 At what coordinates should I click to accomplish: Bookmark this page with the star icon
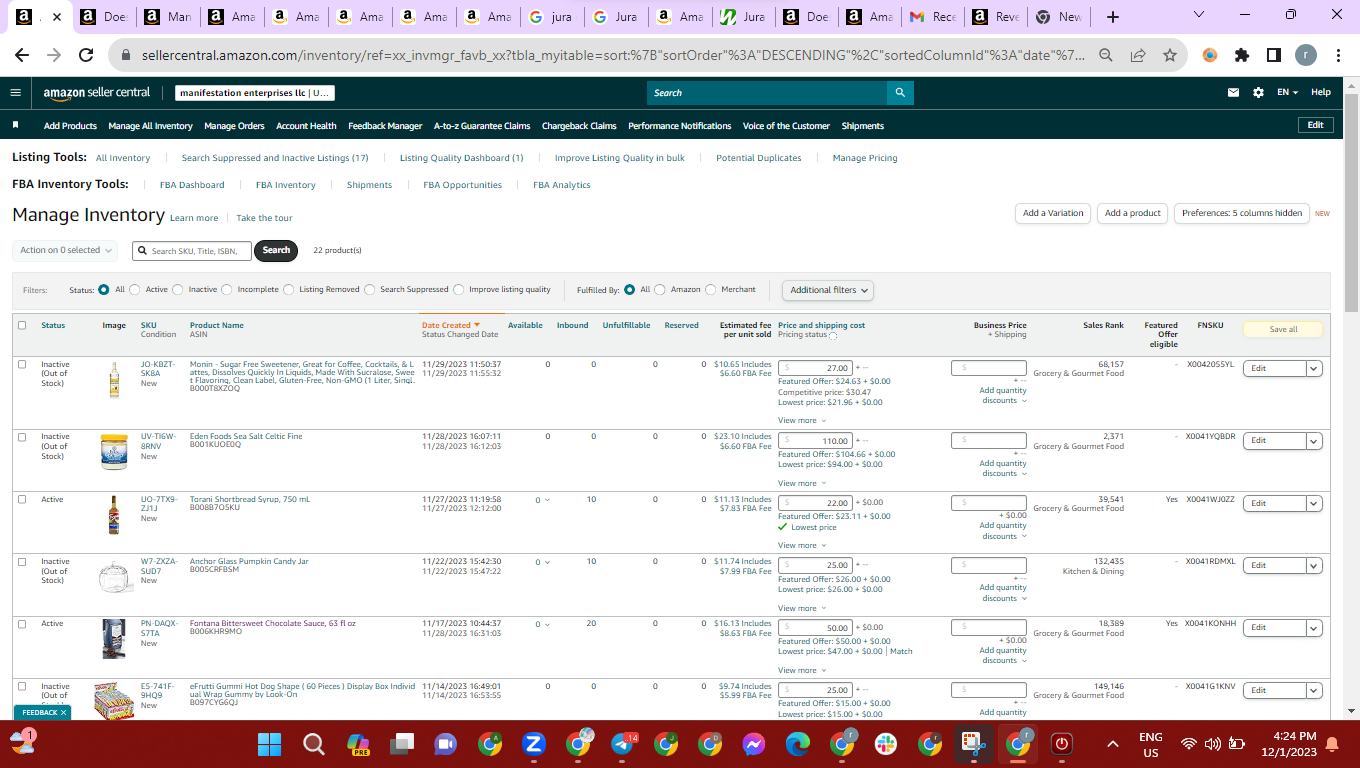(x=1169, y=56)
